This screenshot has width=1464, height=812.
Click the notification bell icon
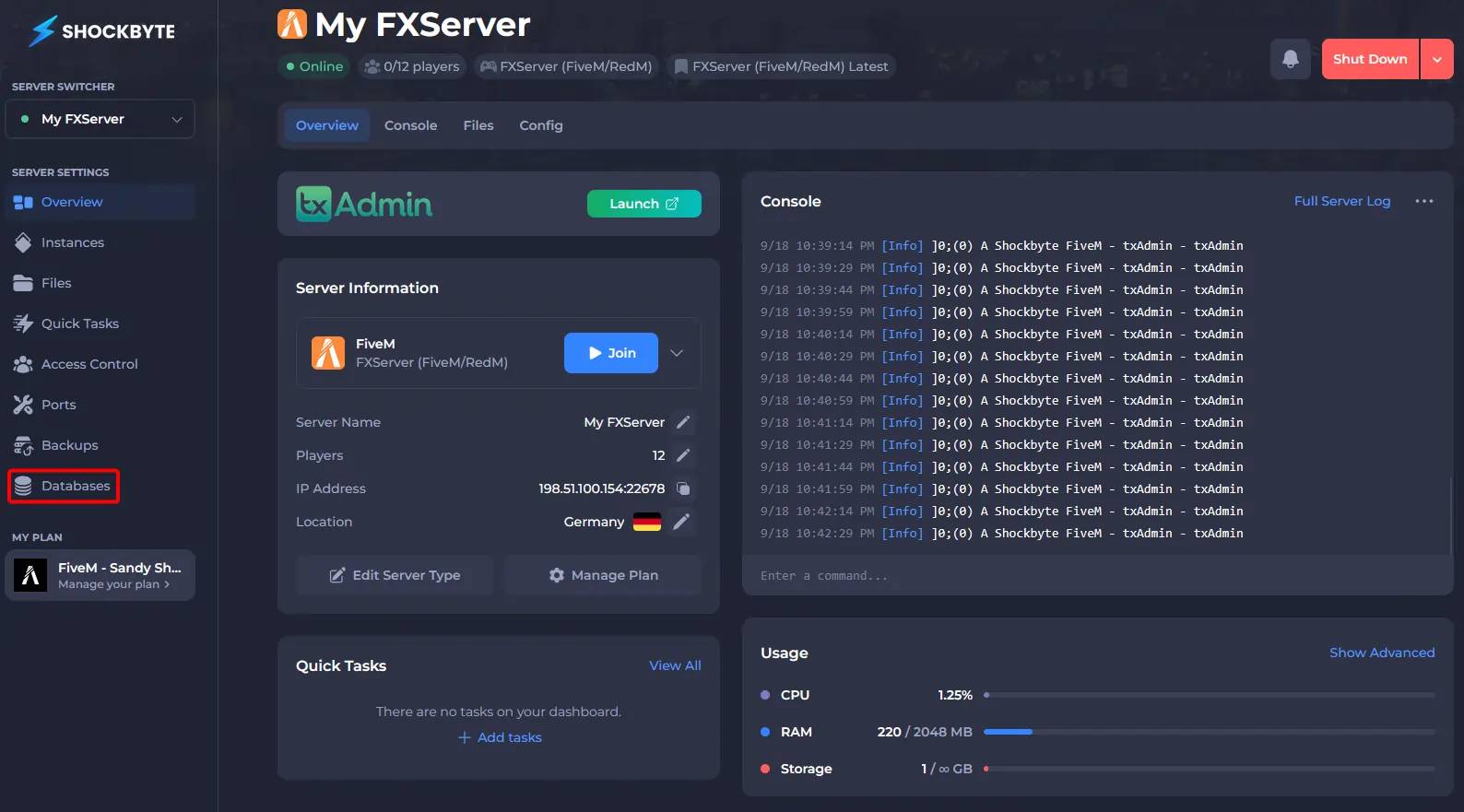[1290, 59]
